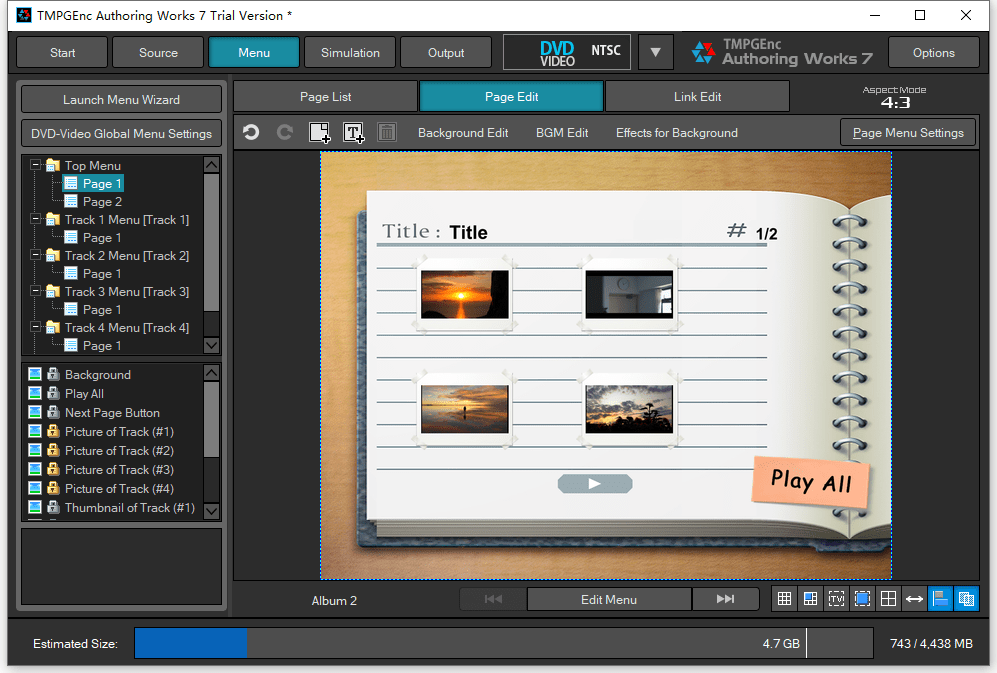Click the TV safe area icon

[x=836, y=599]
